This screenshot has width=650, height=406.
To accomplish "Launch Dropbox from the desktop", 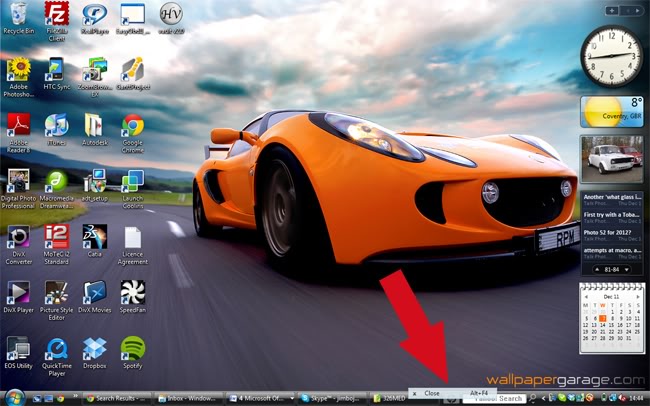I will (95, 348).
